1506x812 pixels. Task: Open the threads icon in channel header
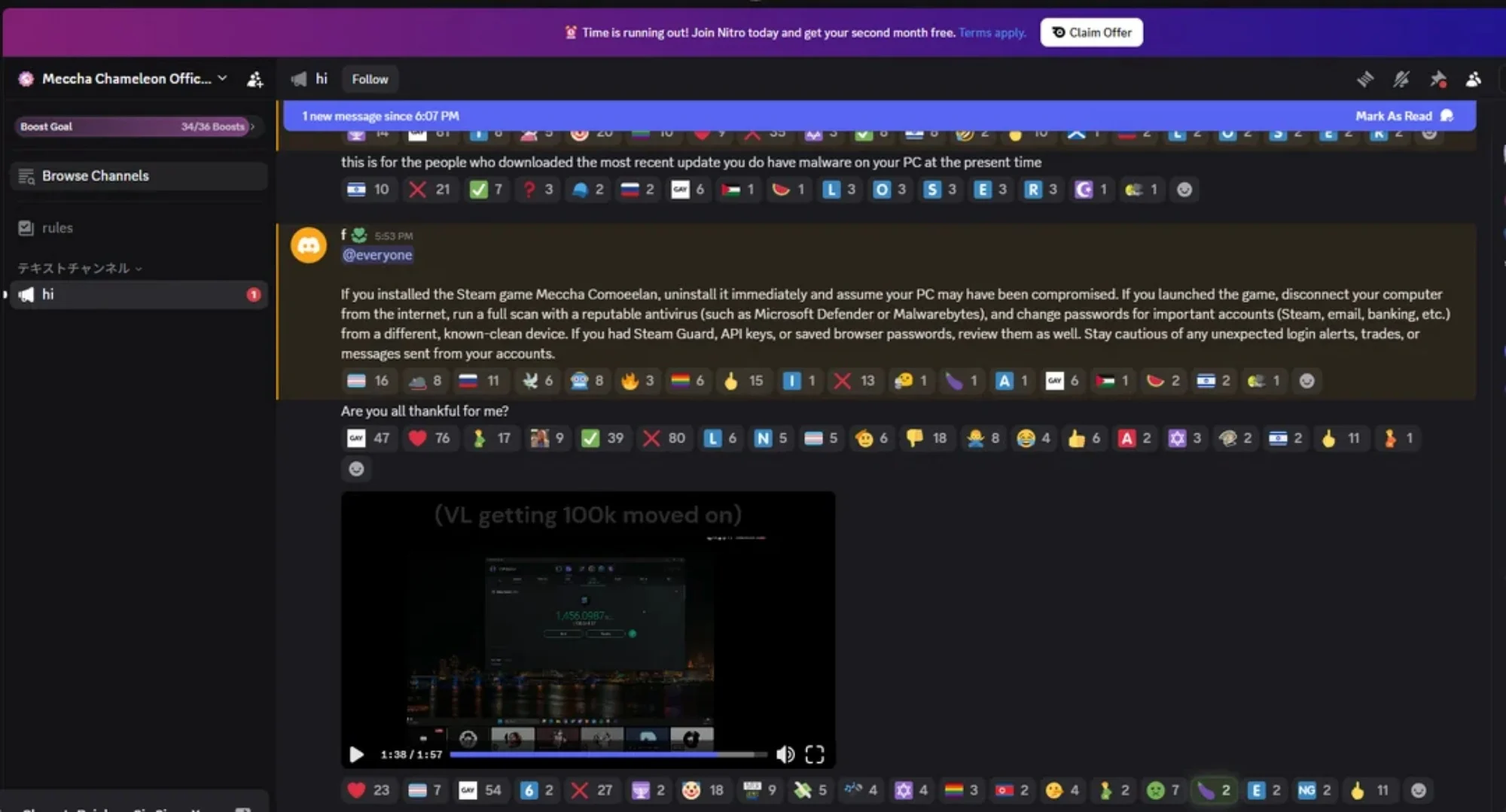[1365, 79]
